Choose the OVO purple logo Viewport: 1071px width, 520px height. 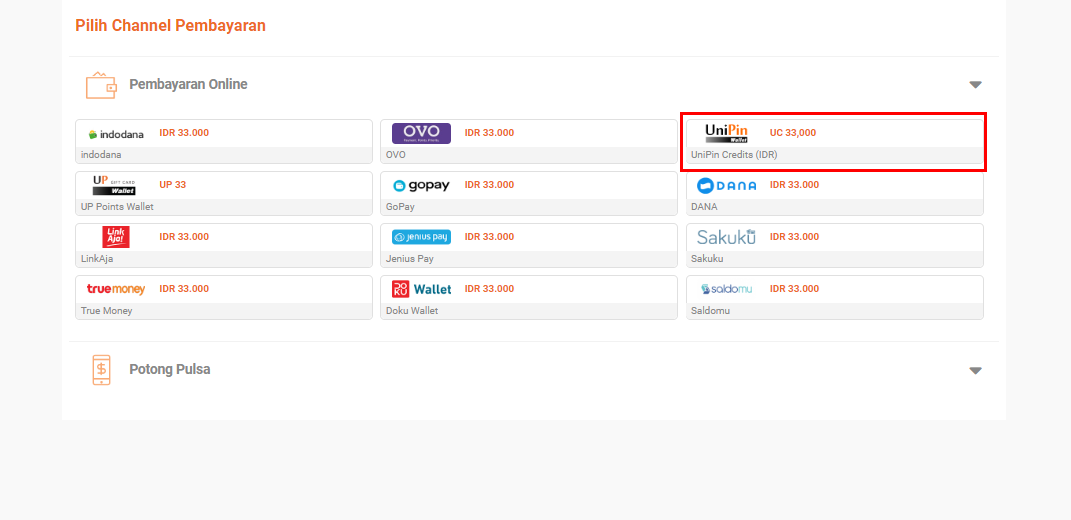(421, 133)
